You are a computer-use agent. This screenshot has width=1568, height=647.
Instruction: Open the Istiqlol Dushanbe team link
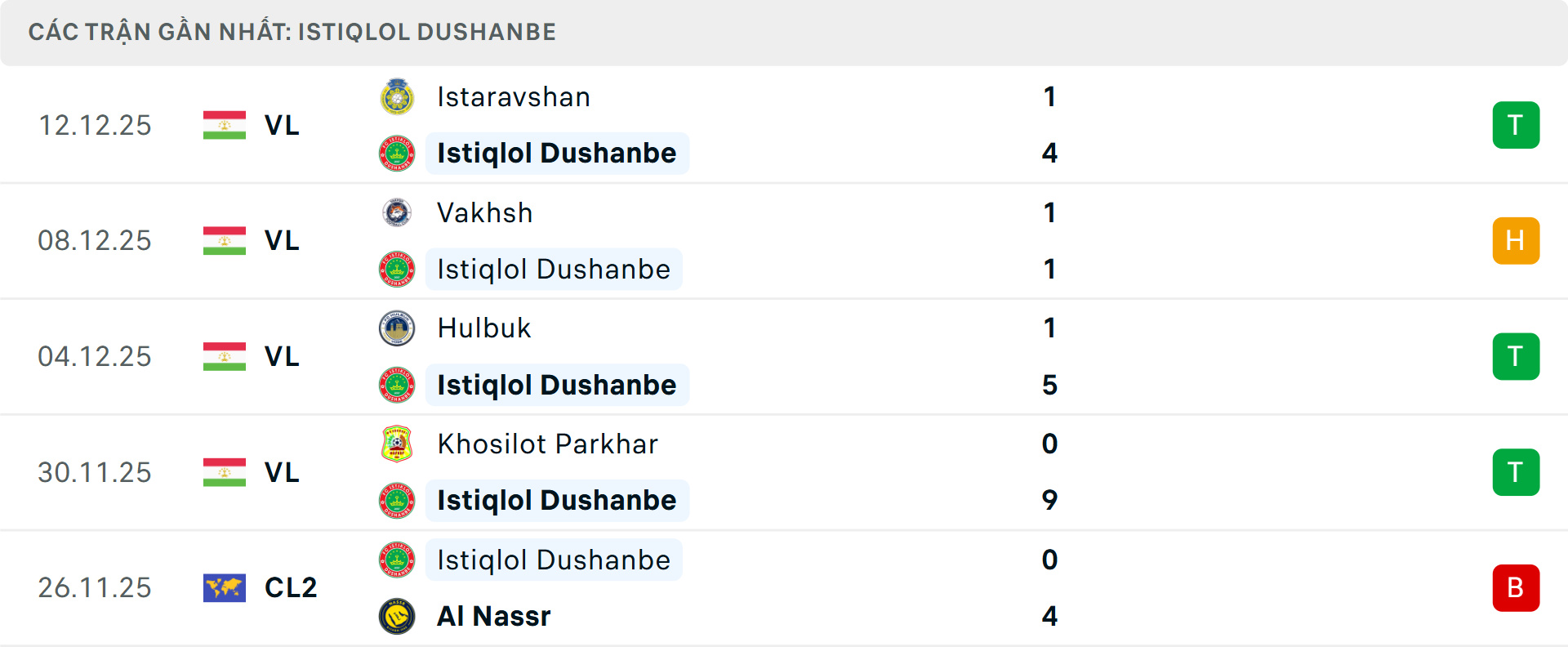pos(556,154)
